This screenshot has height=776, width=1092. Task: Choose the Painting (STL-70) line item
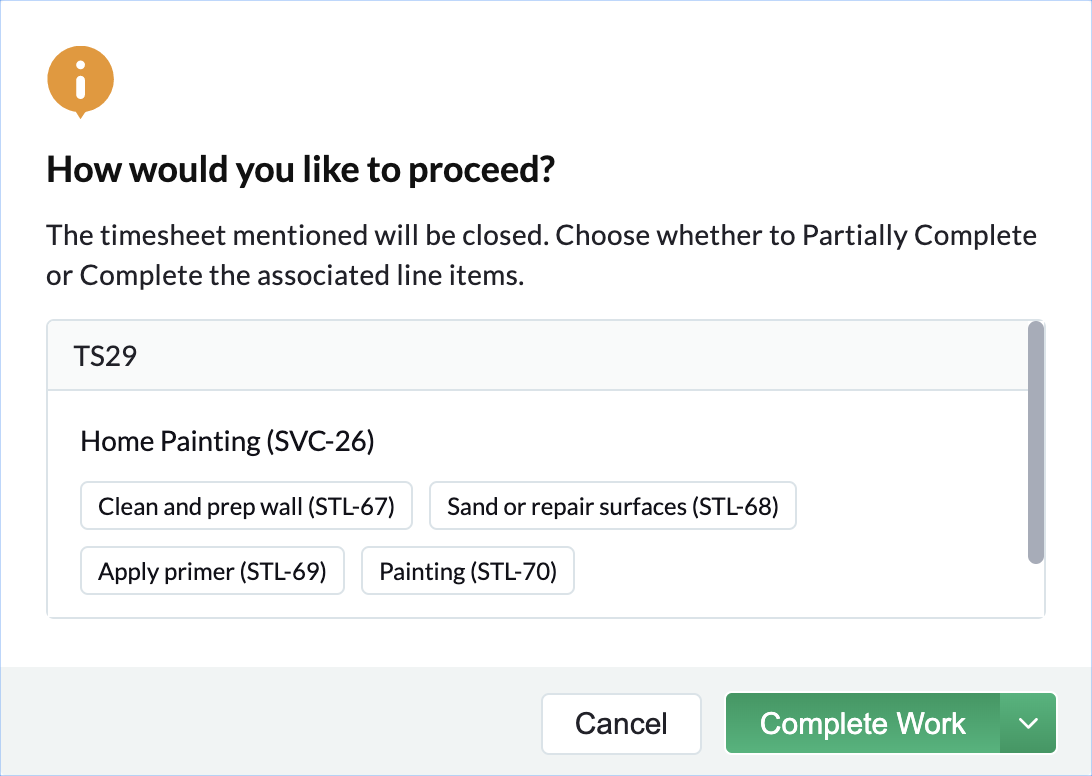click(x=467, y=572)
